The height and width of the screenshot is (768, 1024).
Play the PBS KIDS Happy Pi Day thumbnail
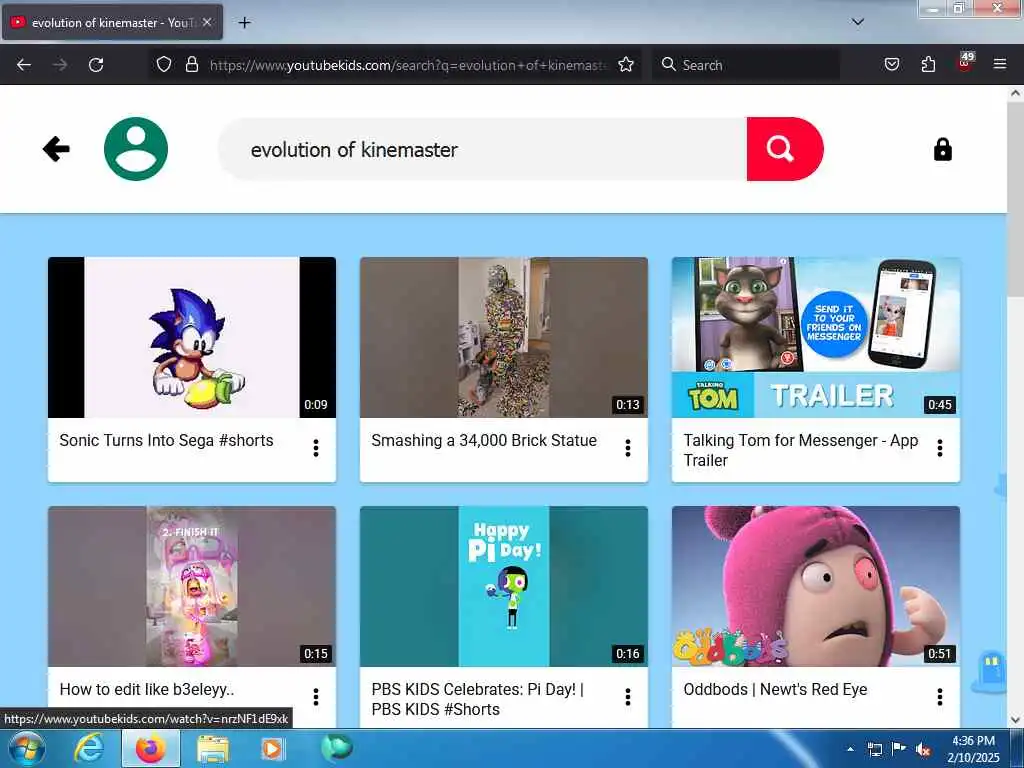pyautogui.click(x=504, y=586)
